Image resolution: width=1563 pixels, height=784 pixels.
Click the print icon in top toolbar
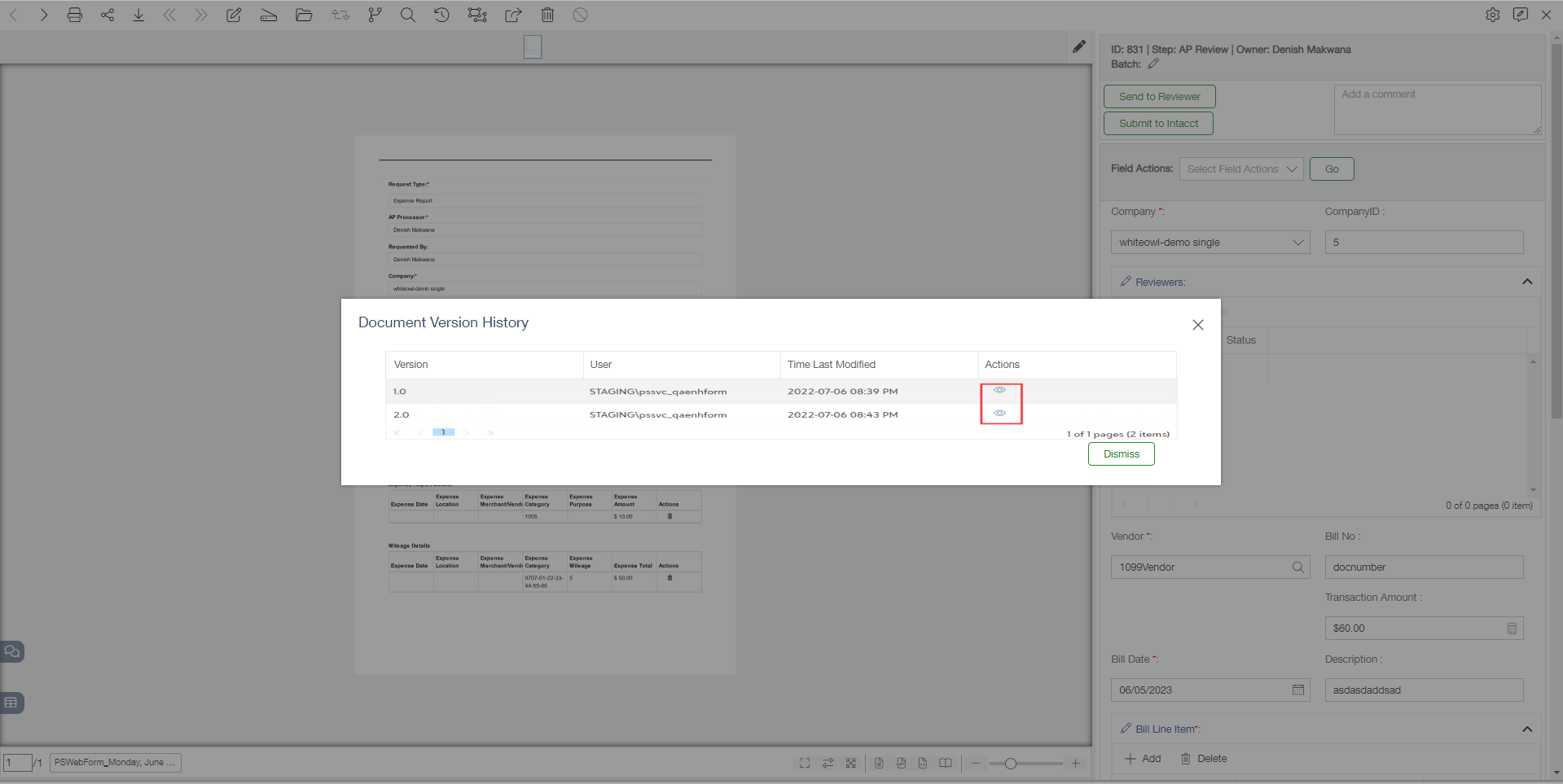pyautogui.click(x=75, y=15)
